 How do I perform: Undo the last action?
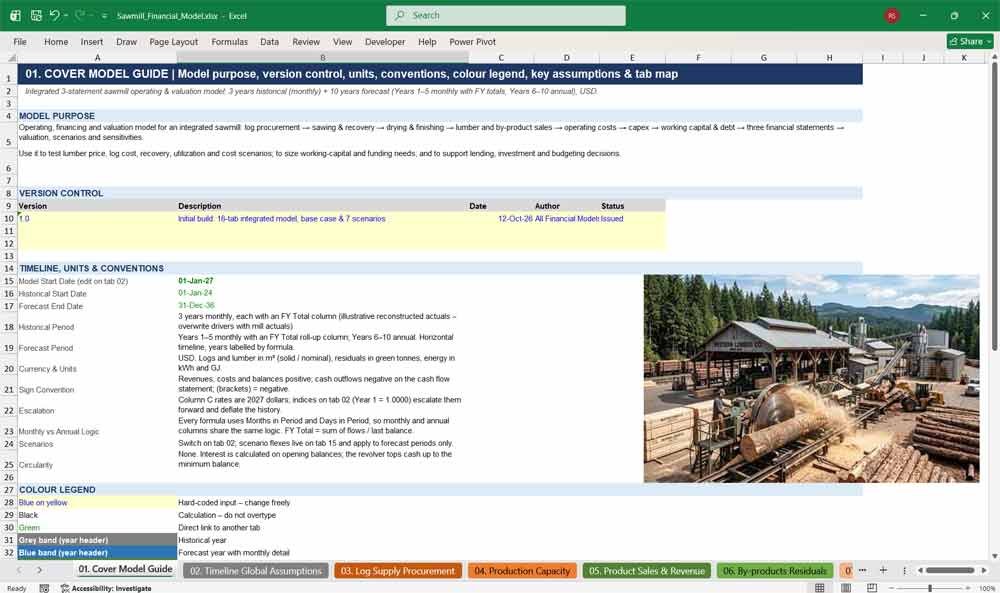(54, 15)
